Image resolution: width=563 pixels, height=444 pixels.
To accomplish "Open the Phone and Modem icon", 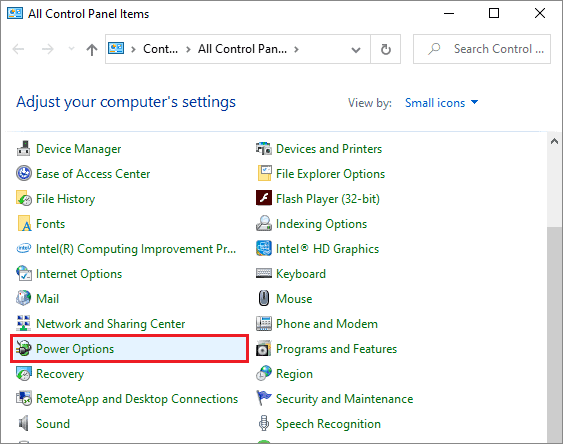I will tap(264, 323).
